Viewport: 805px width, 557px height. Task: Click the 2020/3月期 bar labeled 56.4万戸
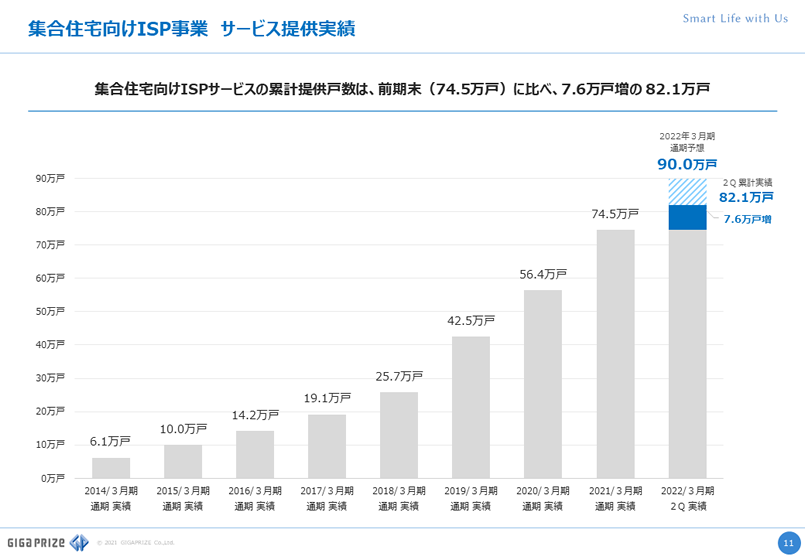[x=543, y=384]
